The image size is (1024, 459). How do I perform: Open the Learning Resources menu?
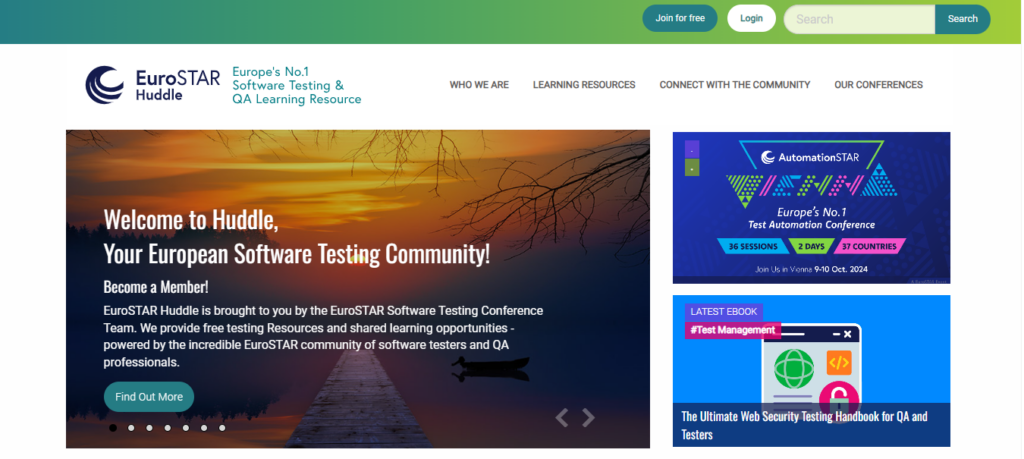coord(584,85)
